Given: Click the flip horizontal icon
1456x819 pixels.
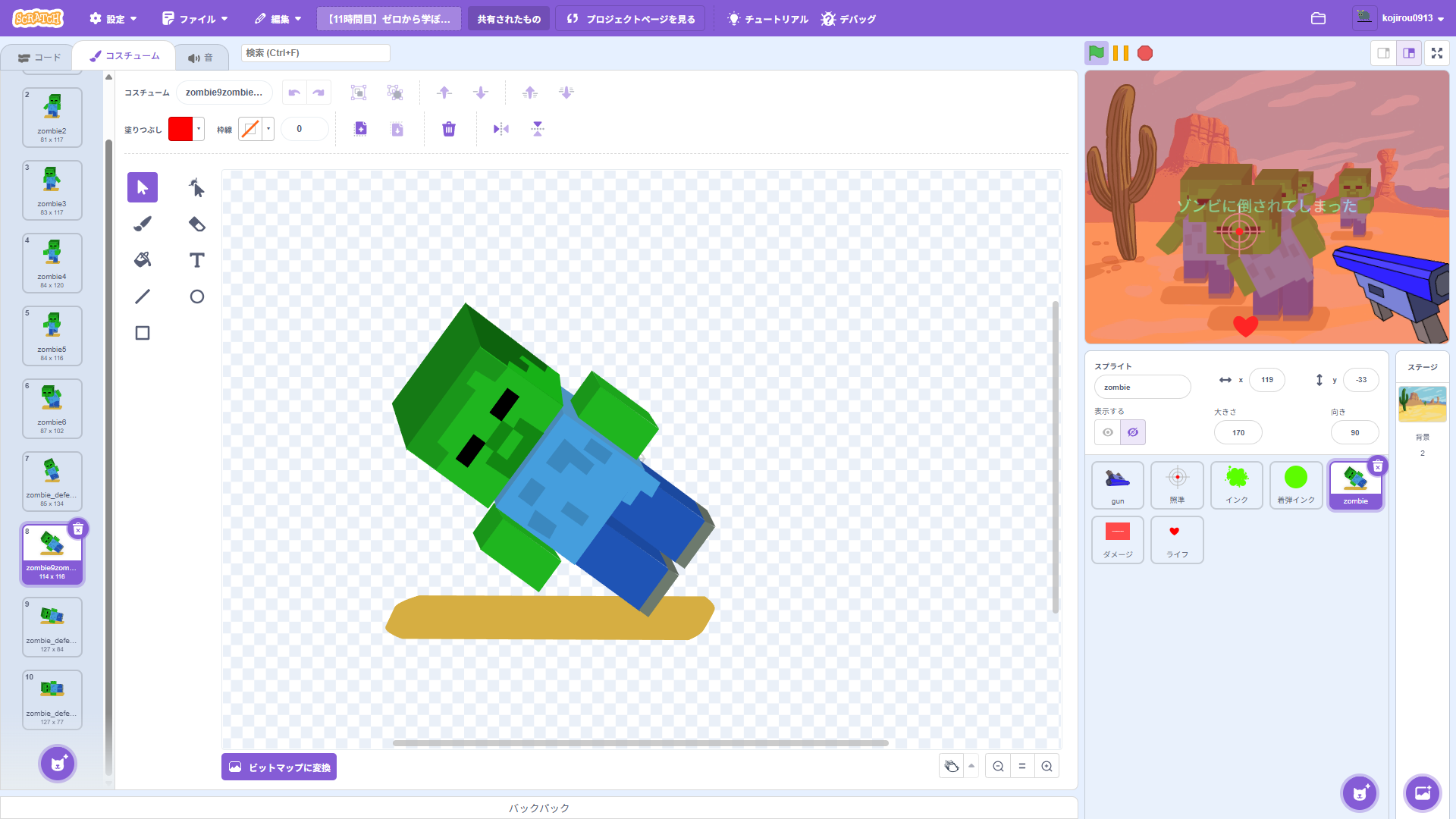Looking at the screenshot, I should click(x=501, y=129).
